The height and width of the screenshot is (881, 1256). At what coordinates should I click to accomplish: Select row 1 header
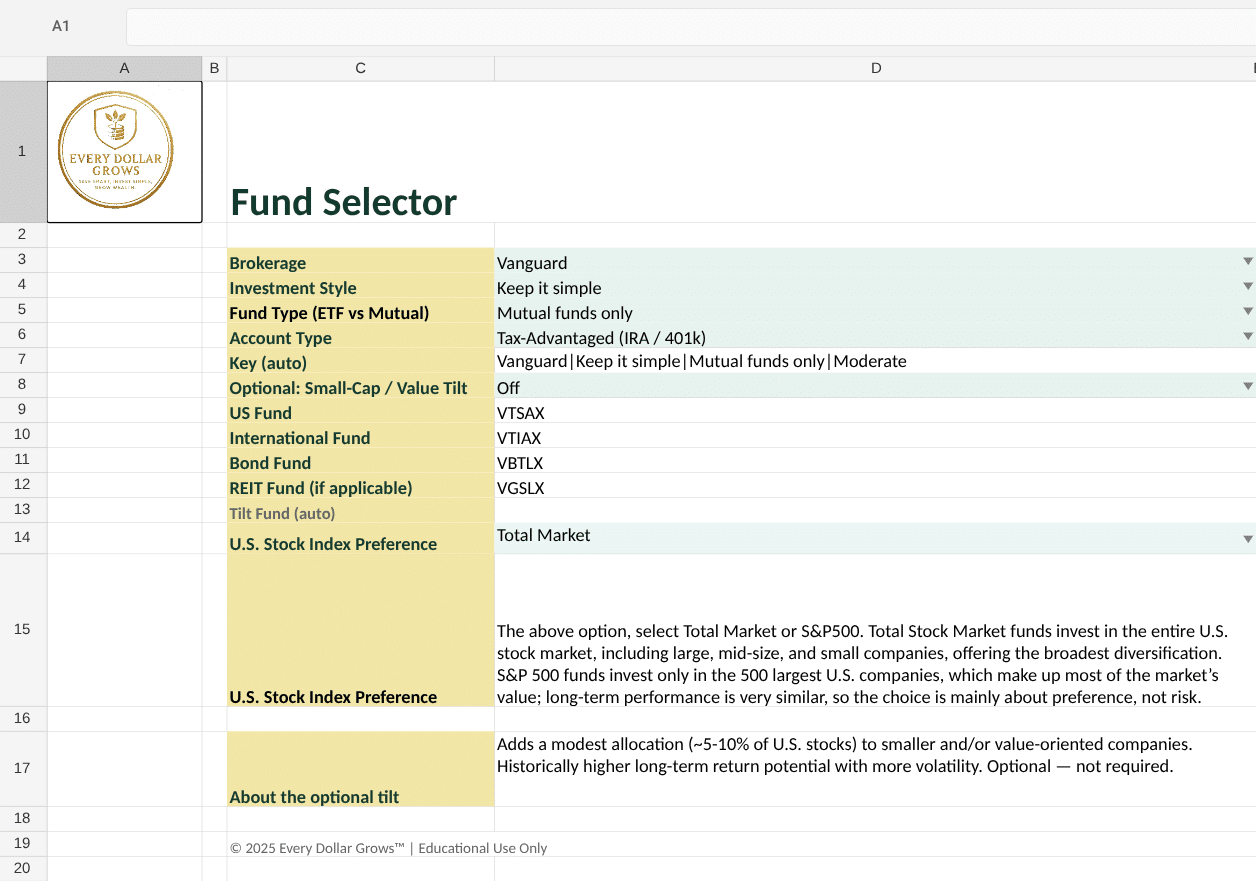click(x=23, y=151)
